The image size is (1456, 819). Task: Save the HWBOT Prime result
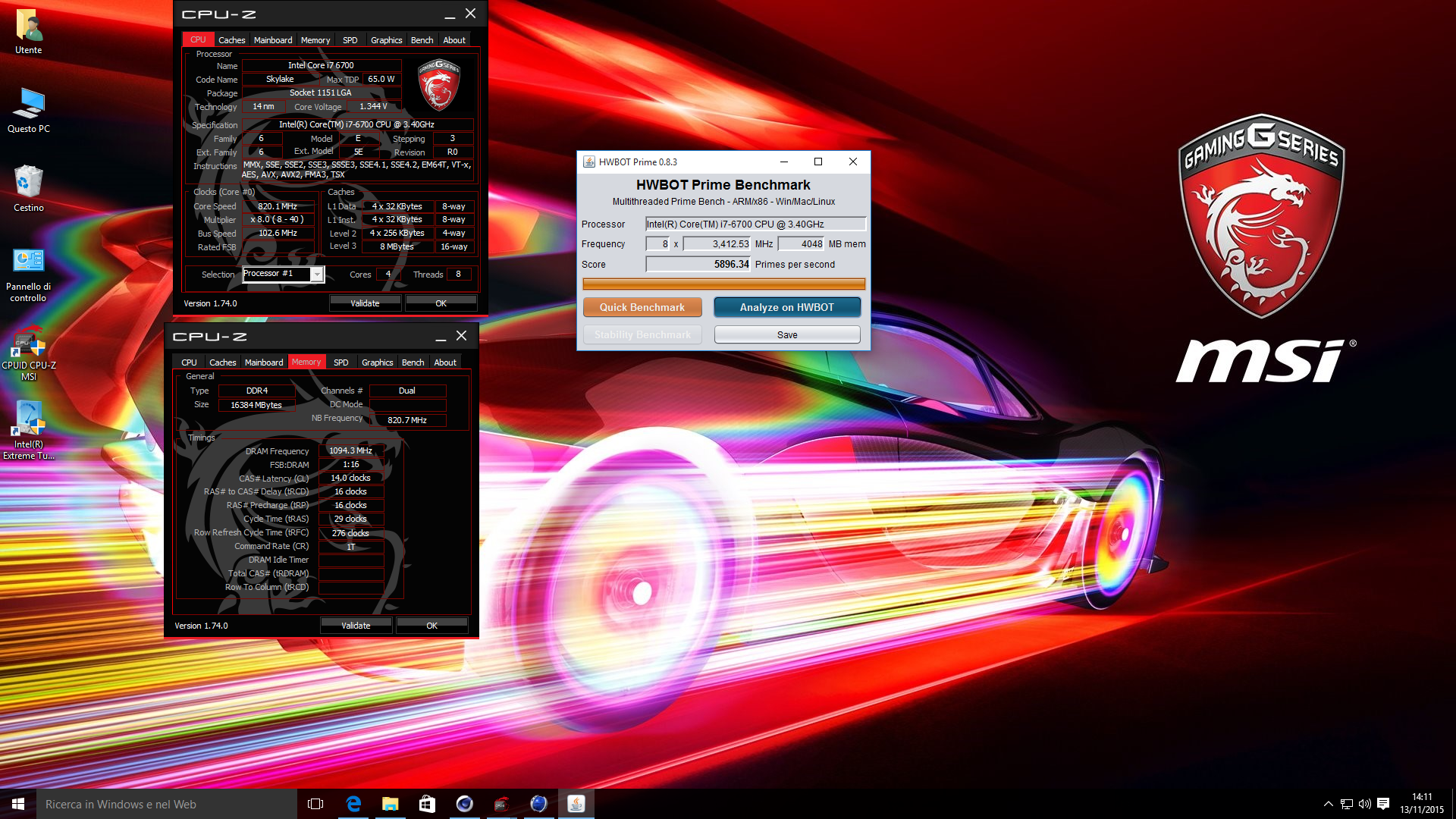pyautogui.click(x=787, y=334)
